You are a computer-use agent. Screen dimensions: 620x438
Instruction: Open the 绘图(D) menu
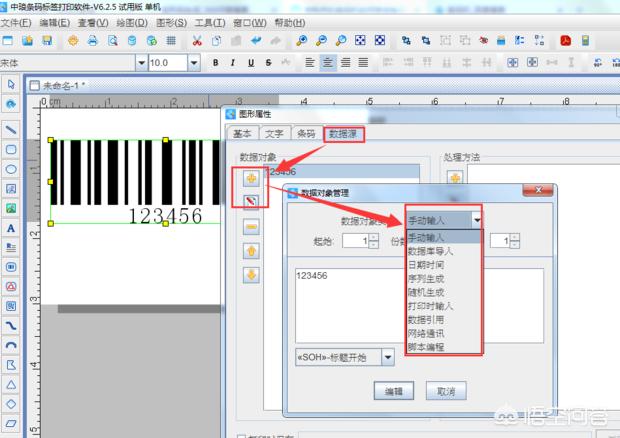click(x=132, y=23)
